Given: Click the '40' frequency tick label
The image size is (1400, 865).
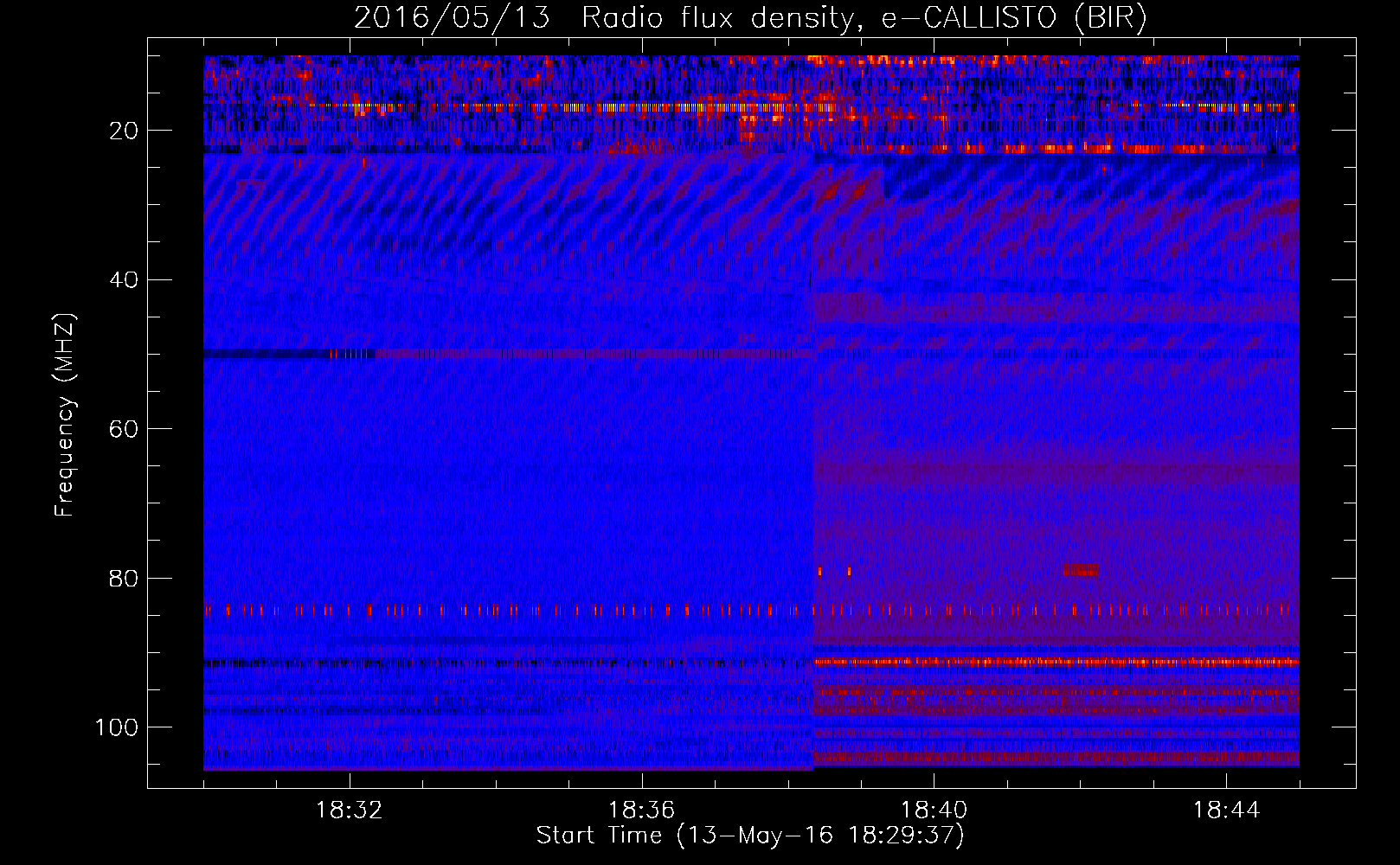Looking at the screenshot, I should [x=125, y=280].
